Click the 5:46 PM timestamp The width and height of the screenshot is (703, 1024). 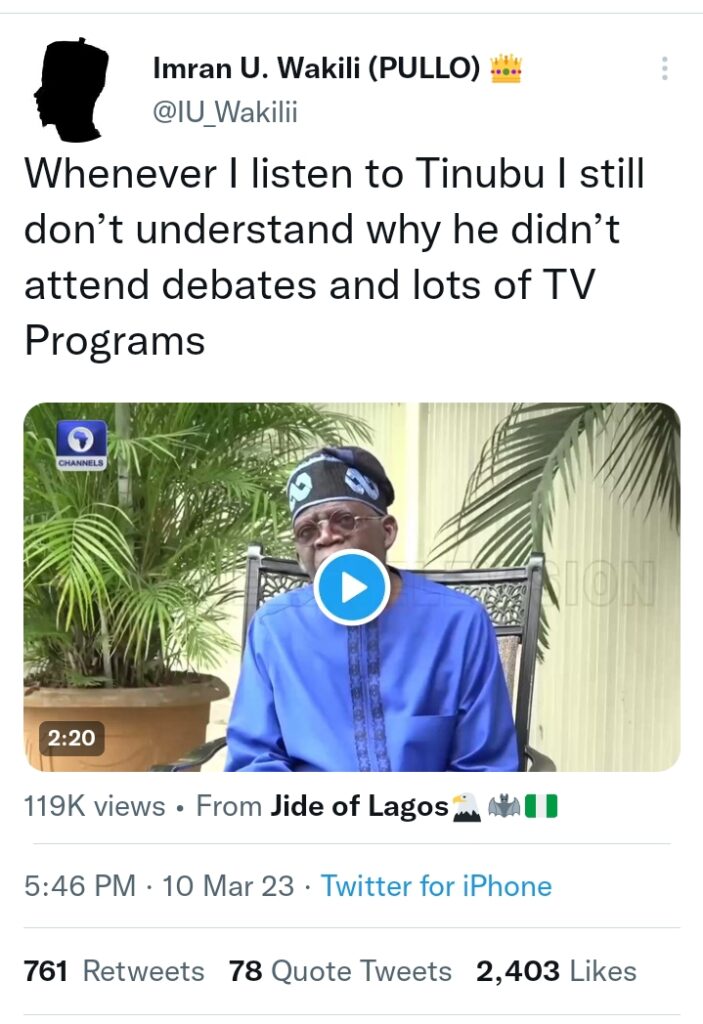pos(80,886)
